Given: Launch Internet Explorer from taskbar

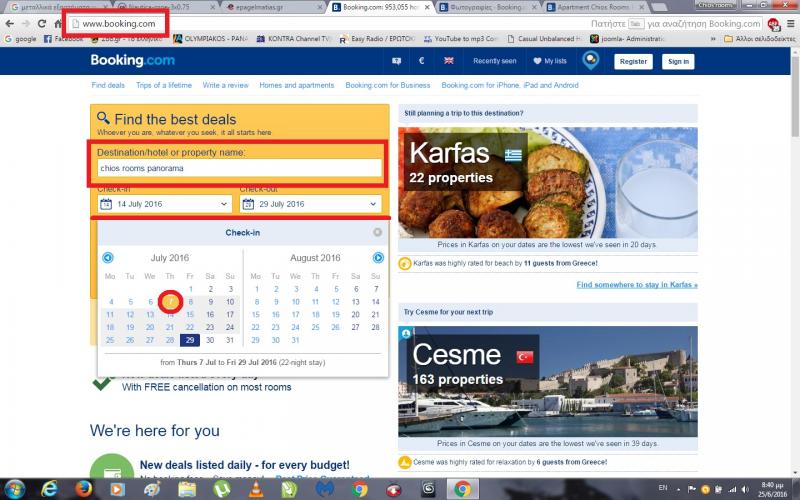Looking at the screenshot, I should click(49, 489).
